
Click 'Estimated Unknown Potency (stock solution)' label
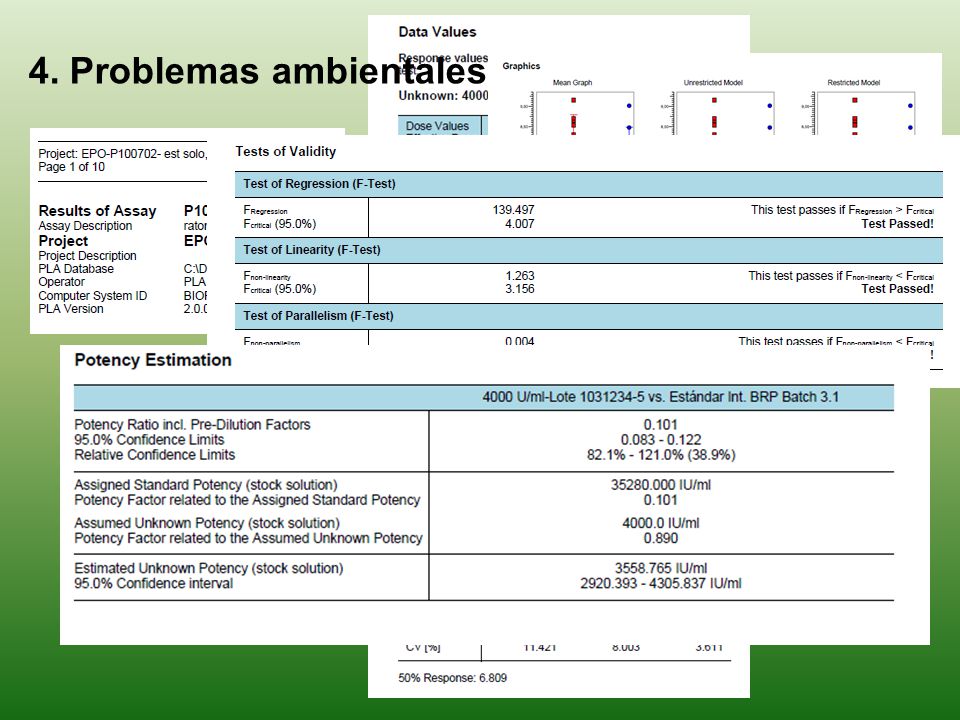209,568
